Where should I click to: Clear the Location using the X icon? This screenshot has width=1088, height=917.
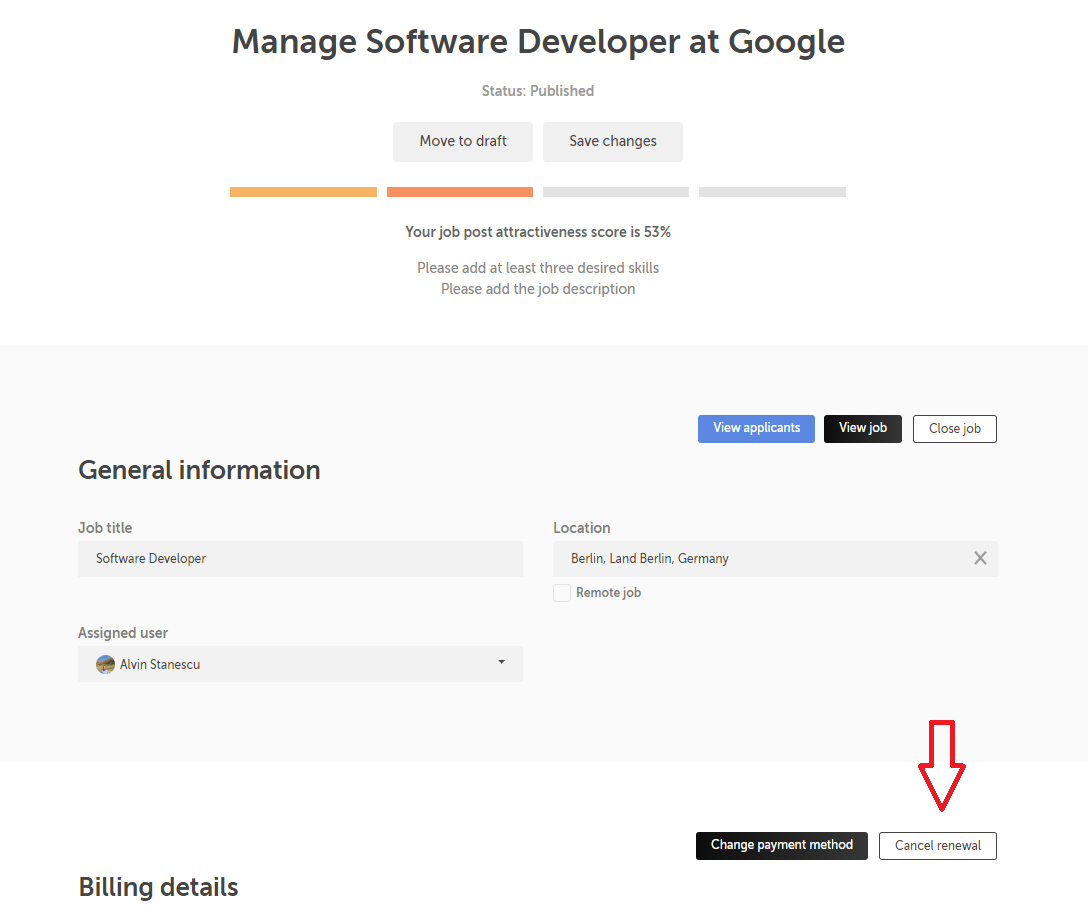pyautogui.click(x=980, y=558)
